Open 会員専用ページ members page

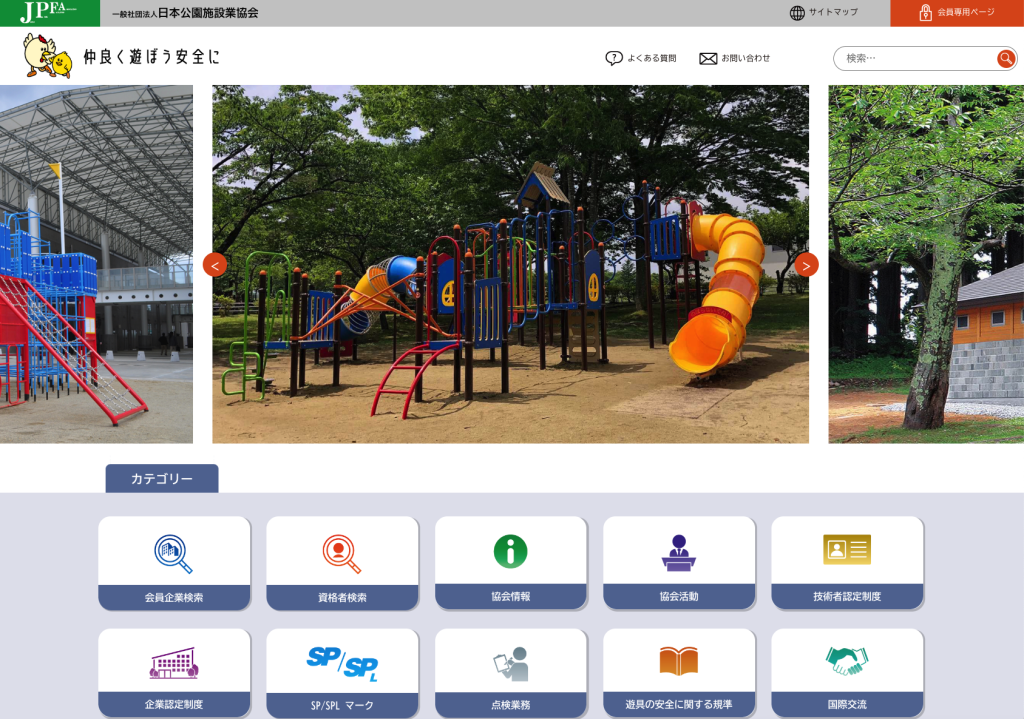956,13
